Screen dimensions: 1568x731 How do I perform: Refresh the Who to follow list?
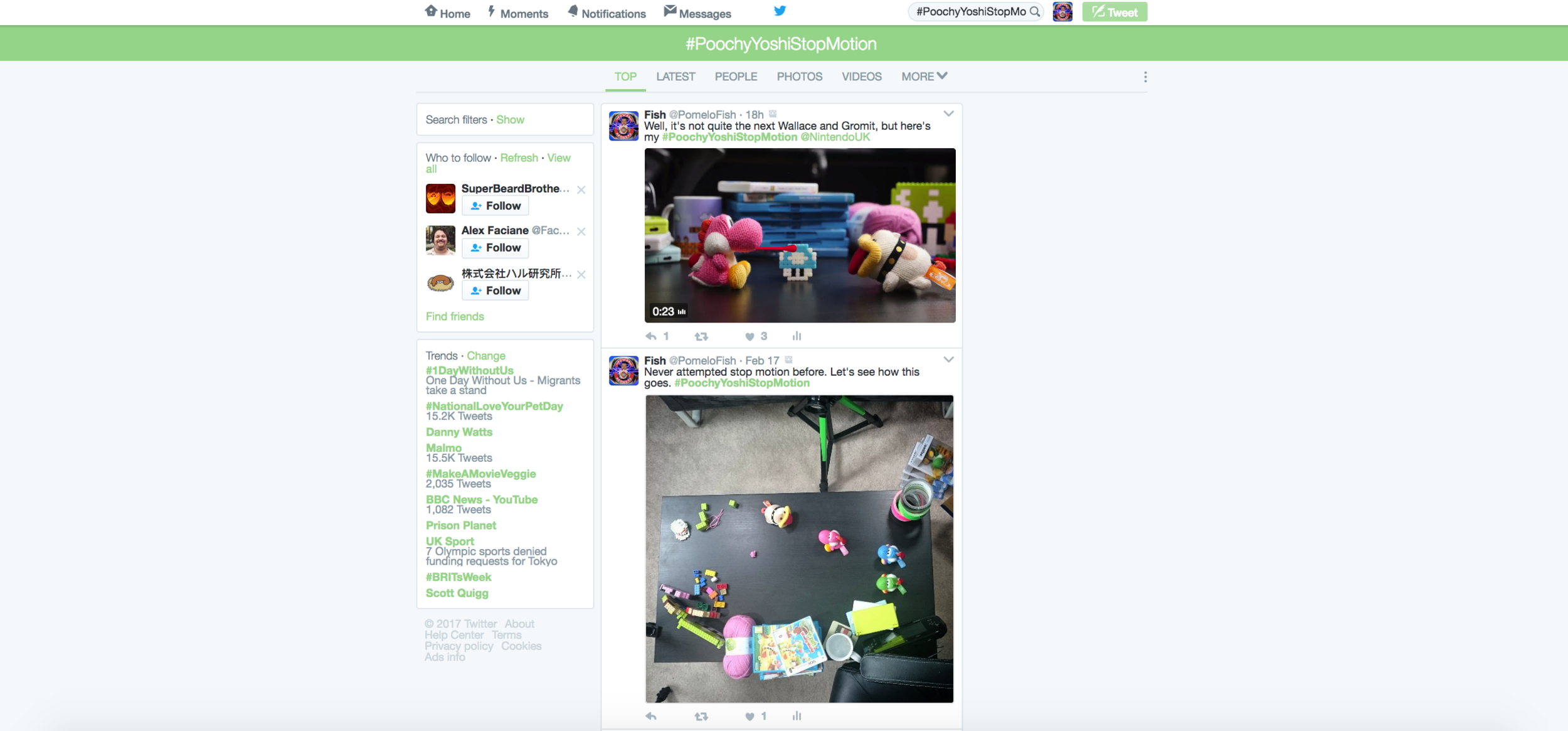(519, 158)
